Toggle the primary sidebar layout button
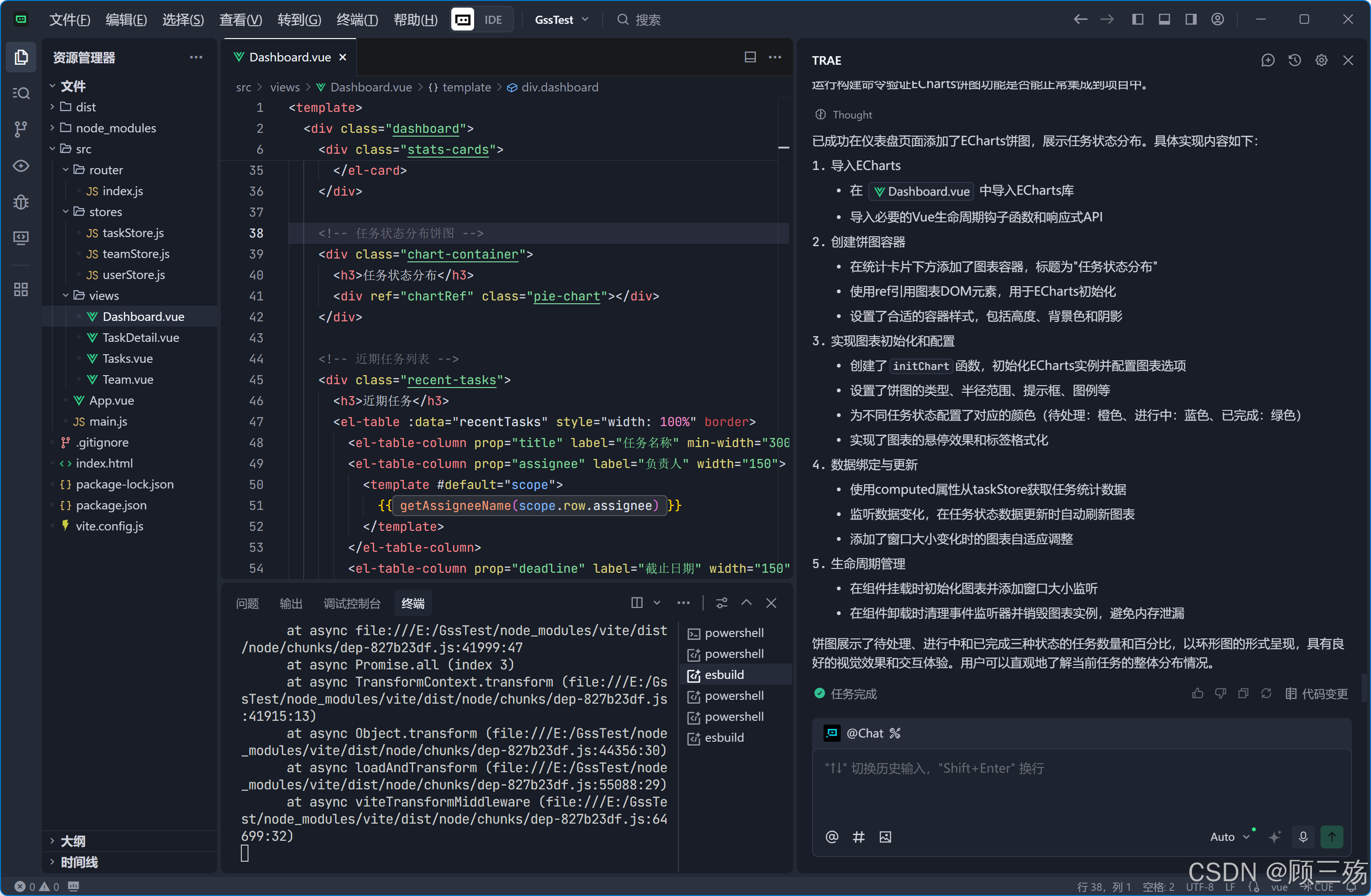The width and height of the screenshot is (1371, 896). [x=1137, y=20]
